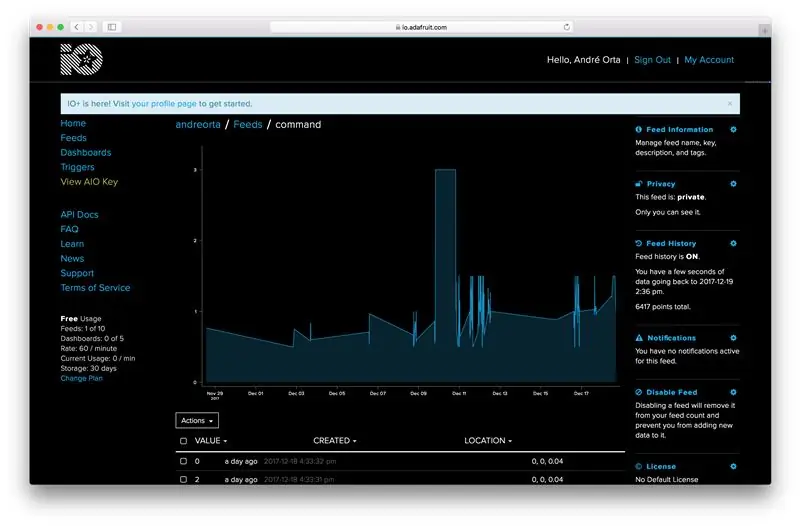Screen dimensions: 800x526
Task: Select the row with value 2
Action: 184,480
